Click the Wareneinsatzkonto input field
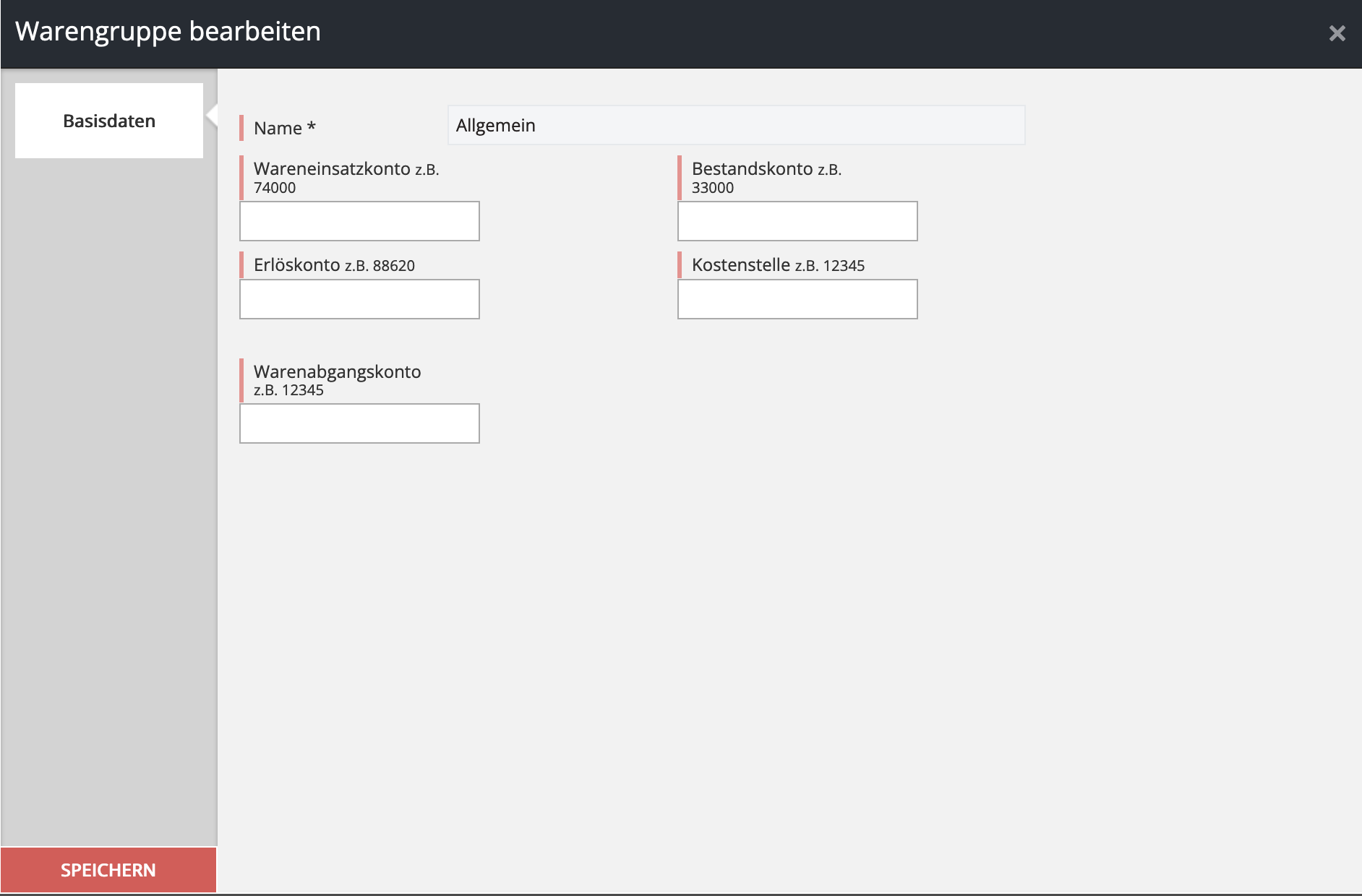 click(x=359, y=221)
